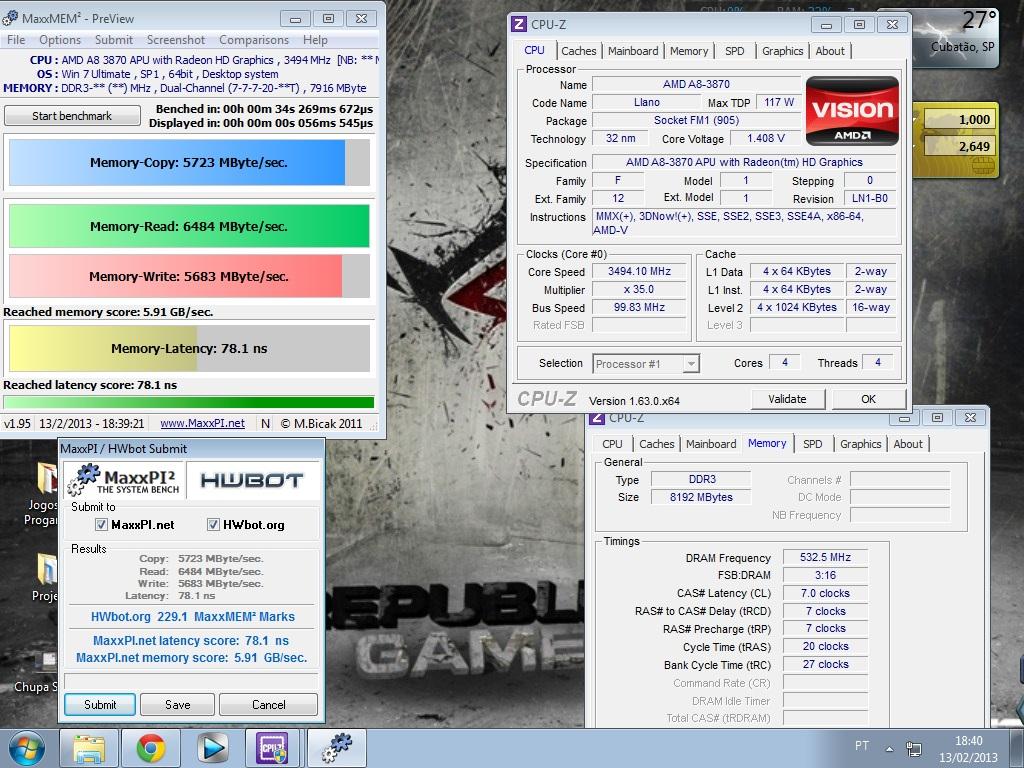Open the Comparisons menu in MaxxMEM

253,40
